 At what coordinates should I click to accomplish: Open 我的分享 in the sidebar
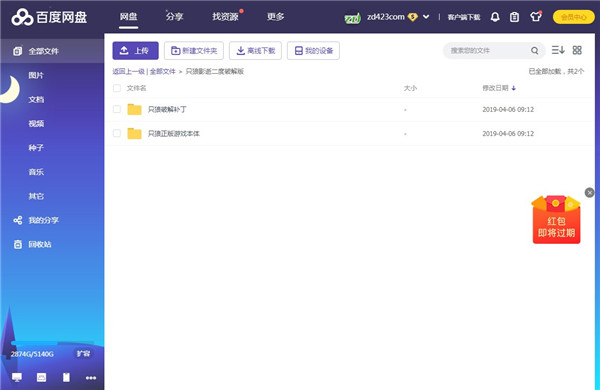(44, 220)
